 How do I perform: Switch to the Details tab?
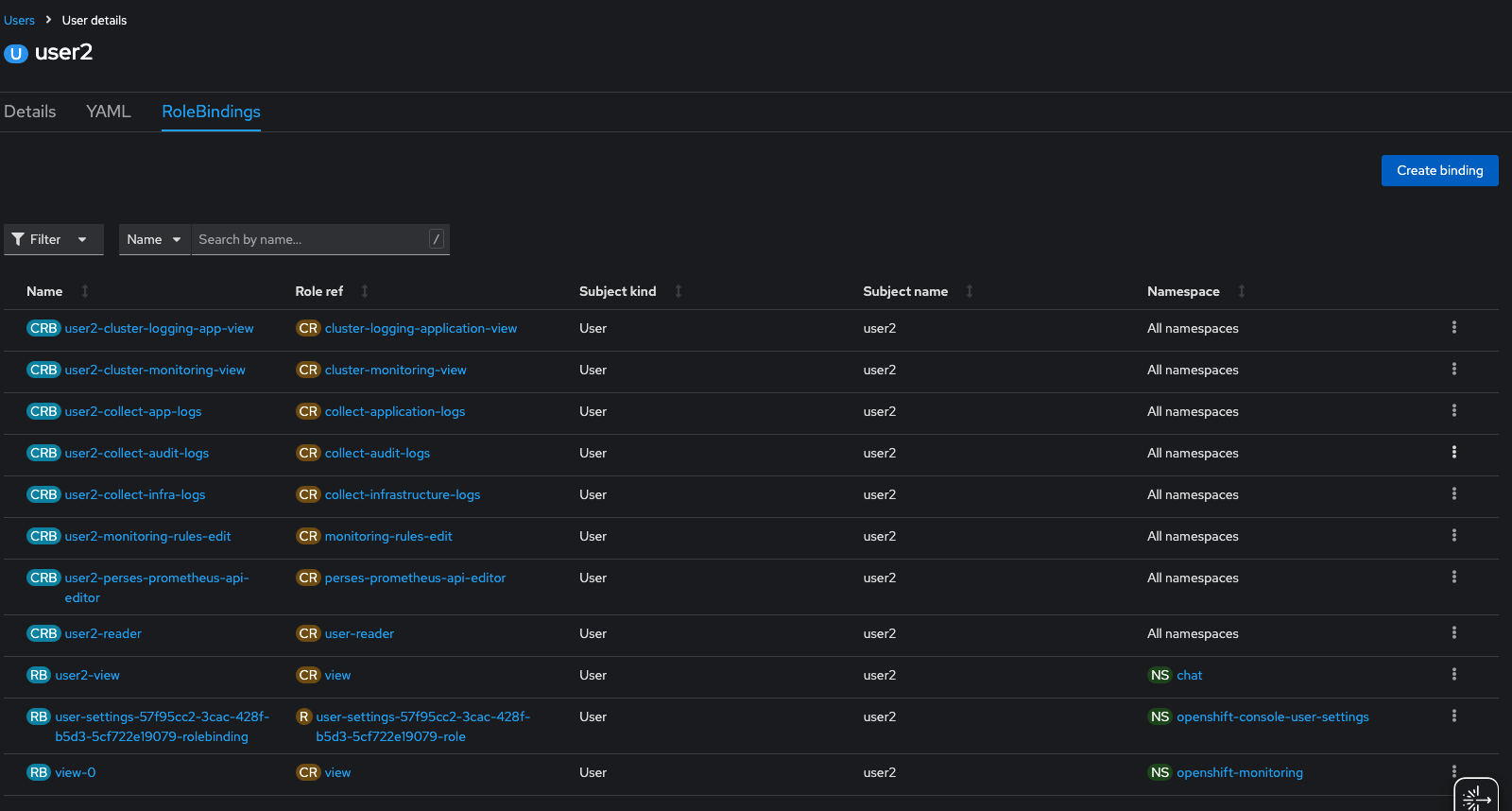tap(30, 112)
